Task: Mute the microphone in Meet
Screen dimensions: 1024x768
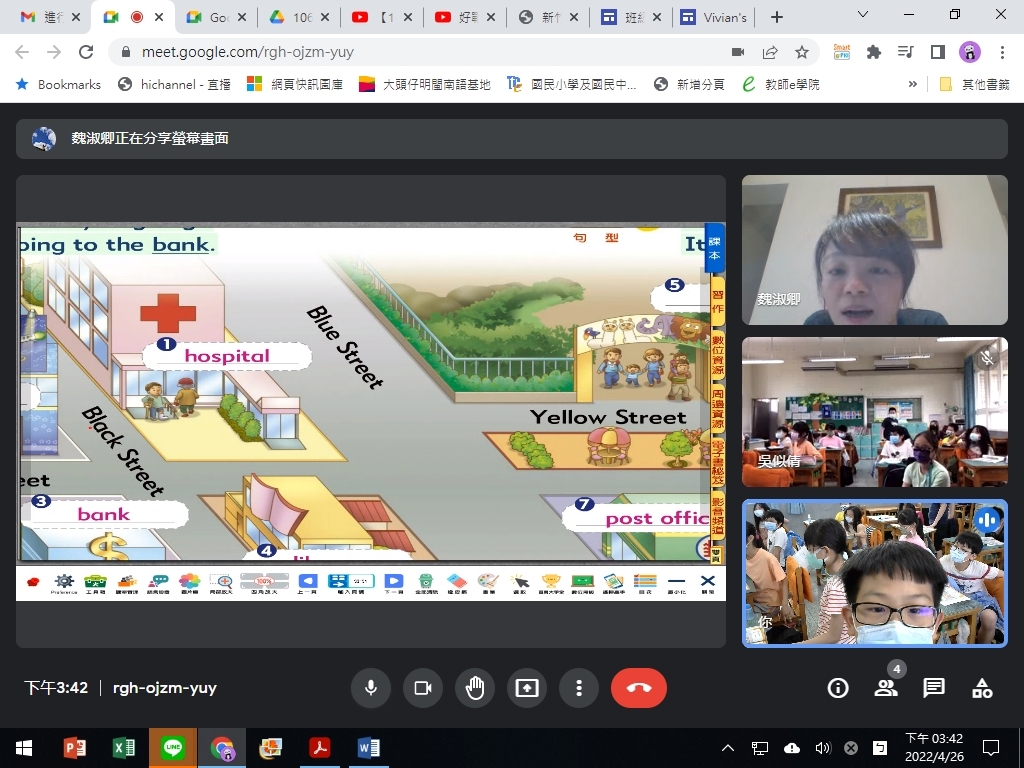Action: coord(371,688)
